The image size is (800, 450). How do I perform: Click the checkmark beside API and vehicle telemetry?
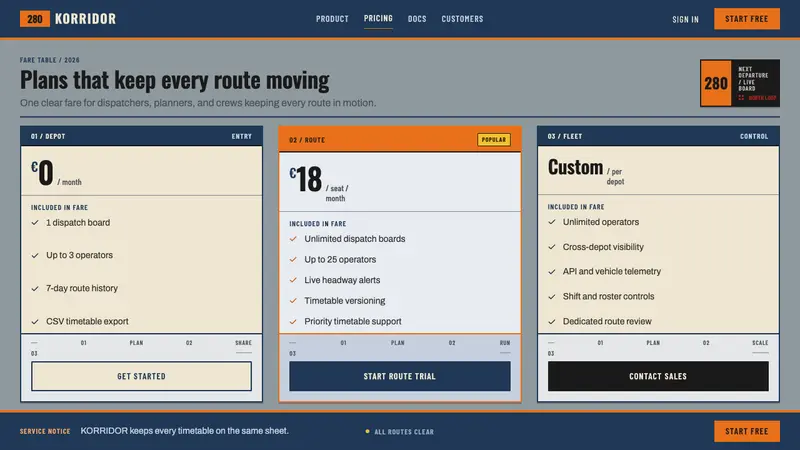pos(552,271)
